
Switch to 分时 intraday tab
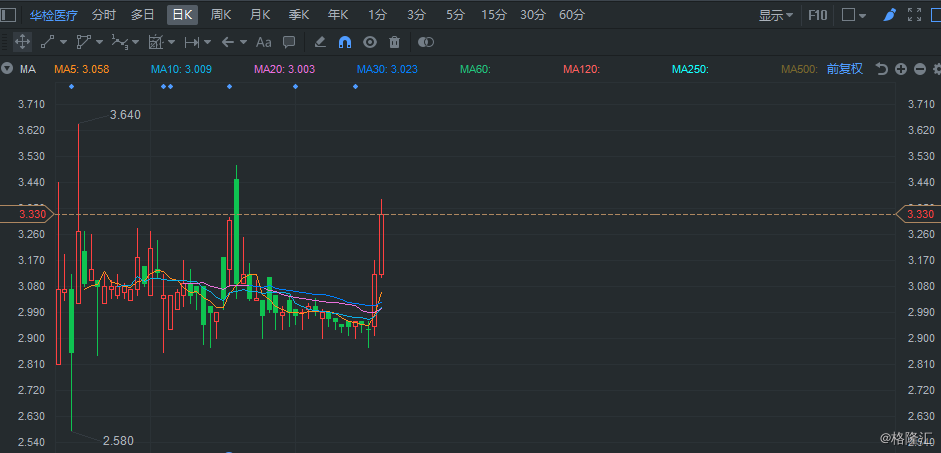point(104,15)
